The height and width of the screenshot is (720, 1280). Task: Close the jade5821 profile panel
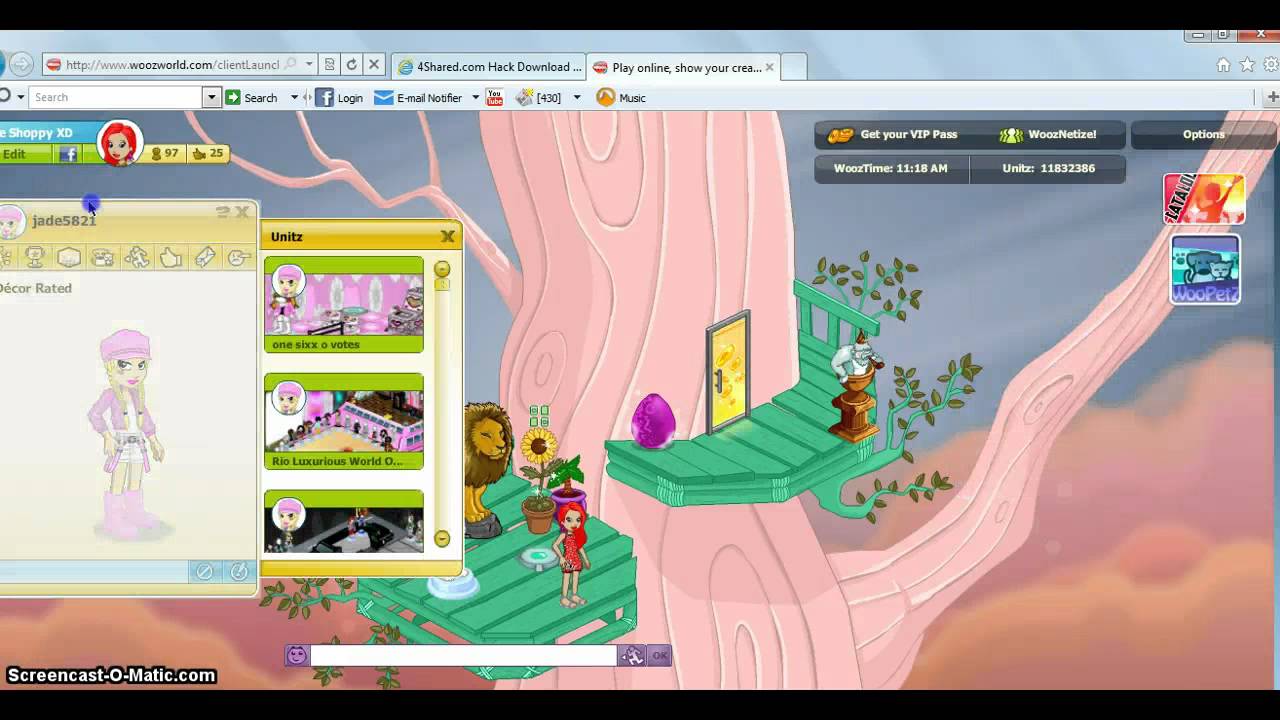click(242, 212)
